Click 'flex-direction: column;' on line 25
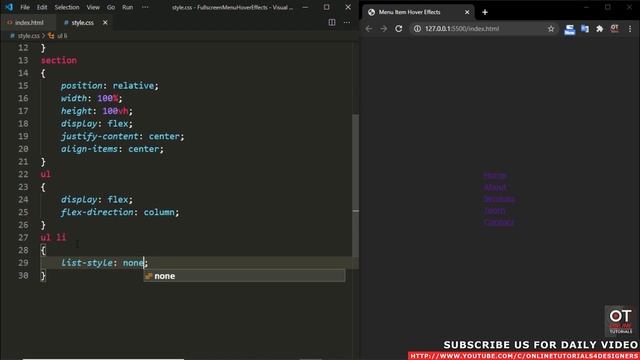Image resolution: width=640 pixels, height=360 pixels. click(120, 212)
